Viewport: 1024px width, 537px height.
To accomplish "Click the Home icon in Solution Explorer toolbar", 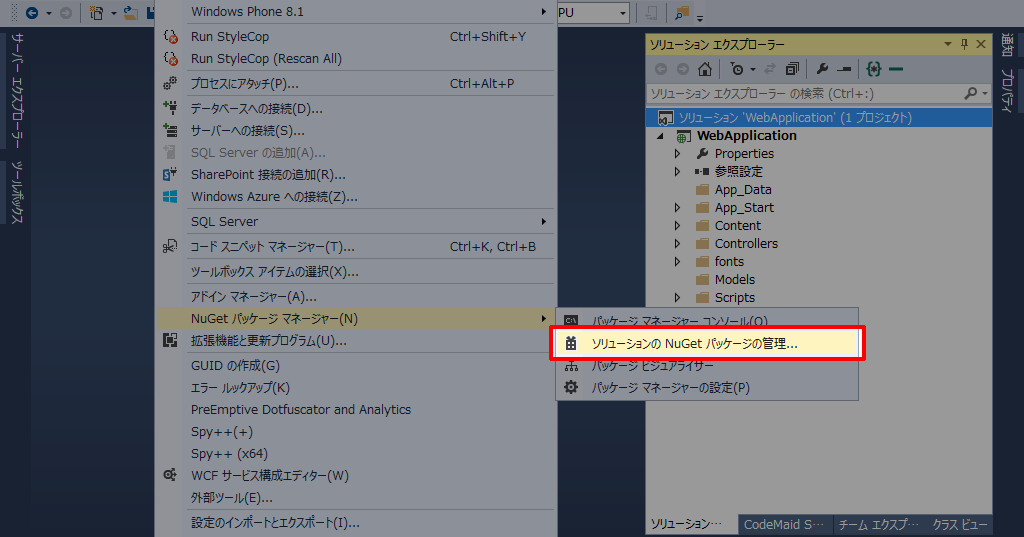I will pos(705,69).
